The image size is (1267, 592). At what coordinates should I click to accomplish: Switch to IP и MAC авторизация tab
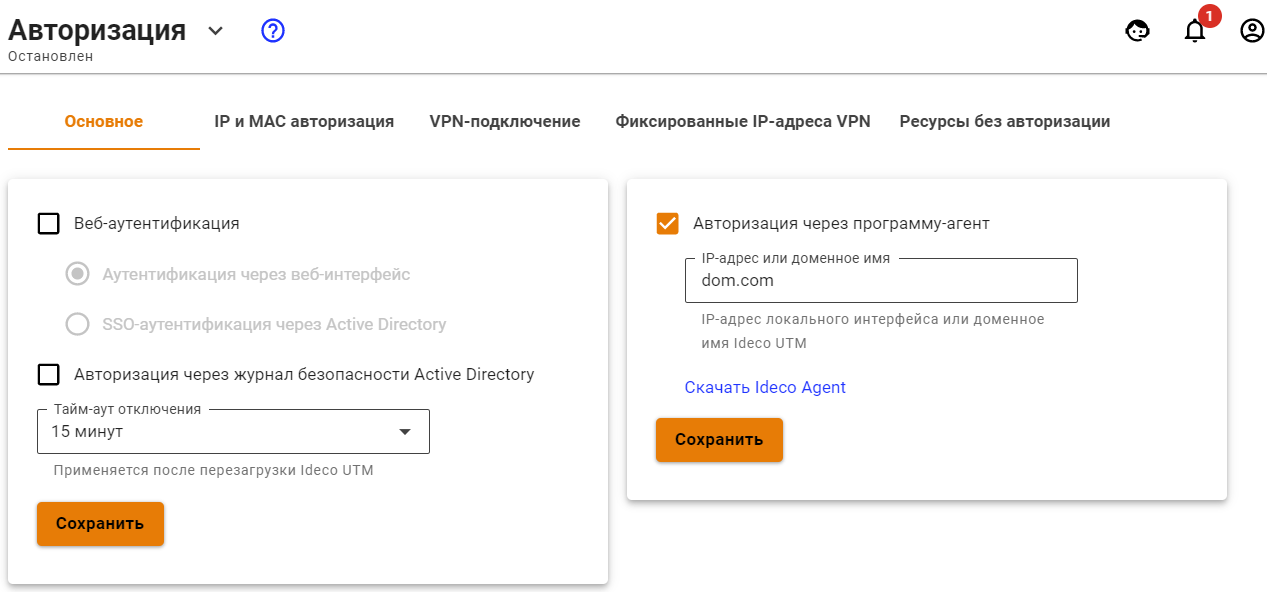click(x=304, y=122)
